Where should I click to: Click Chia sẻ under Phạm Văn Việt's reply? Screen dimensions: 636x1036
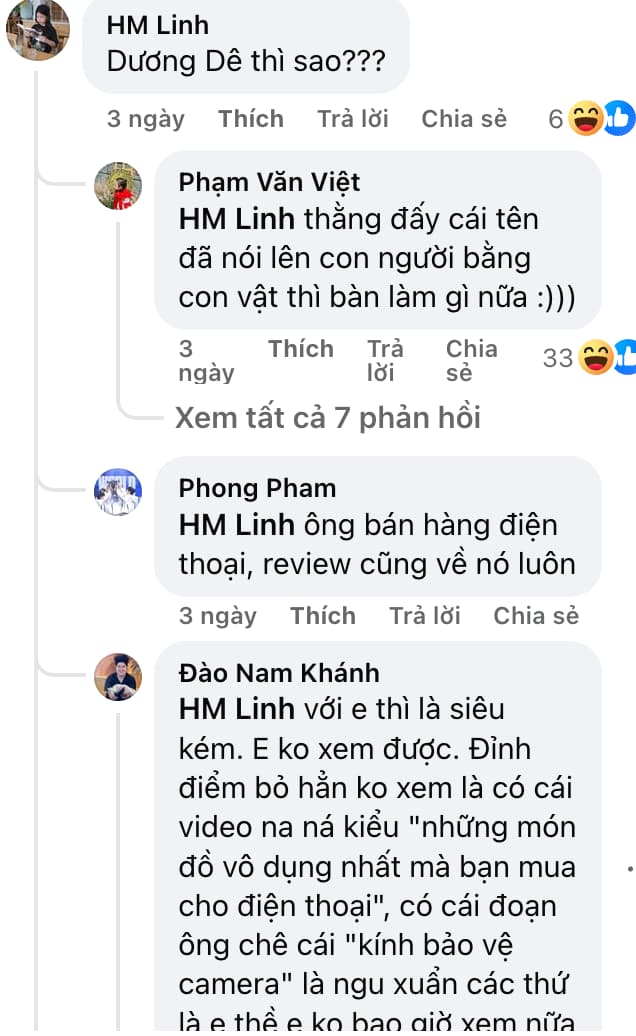click(472, 361)
